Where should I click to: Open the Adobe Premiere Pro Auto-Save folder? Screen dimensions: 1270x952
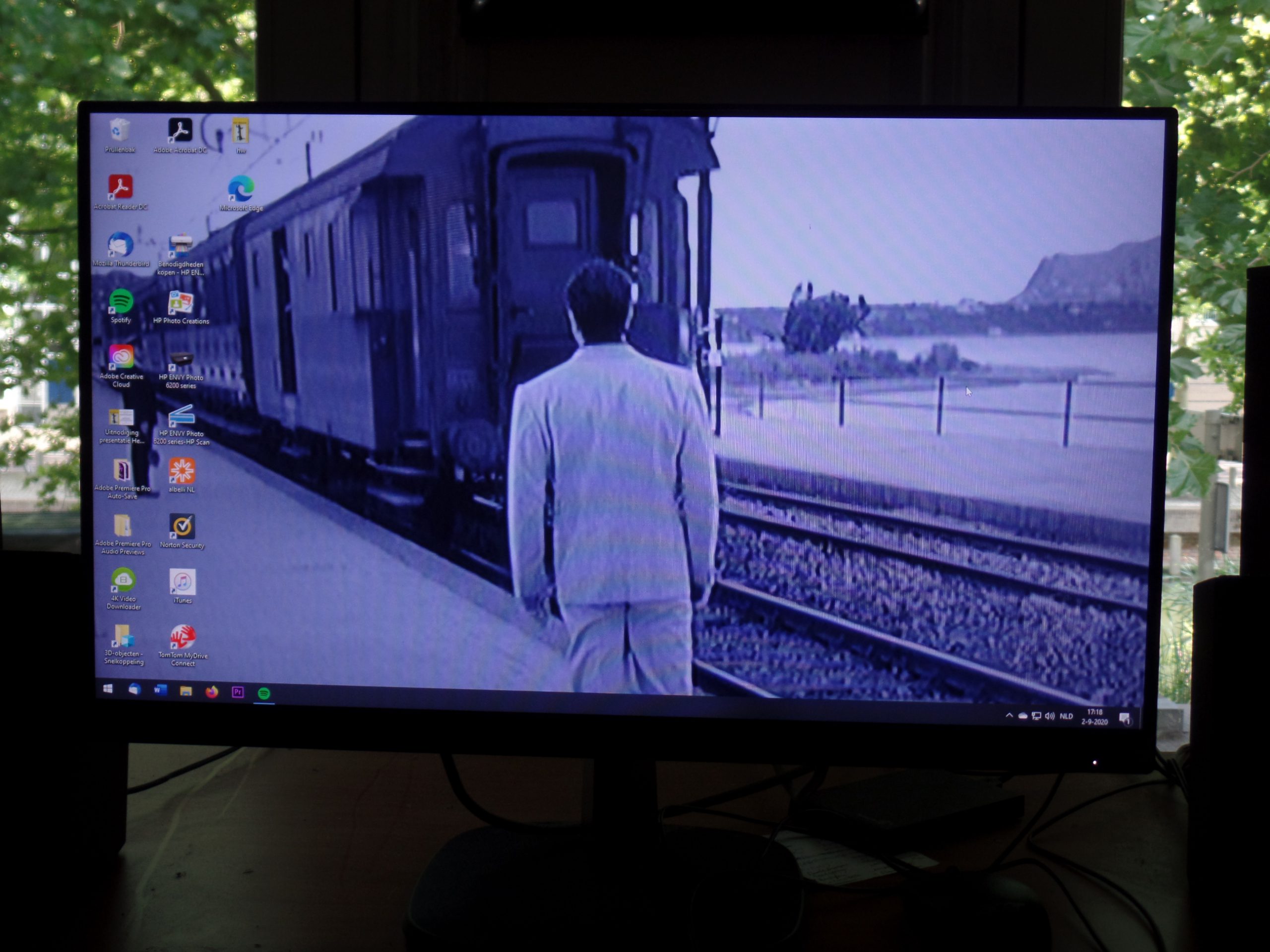click(x=123, y=479)
